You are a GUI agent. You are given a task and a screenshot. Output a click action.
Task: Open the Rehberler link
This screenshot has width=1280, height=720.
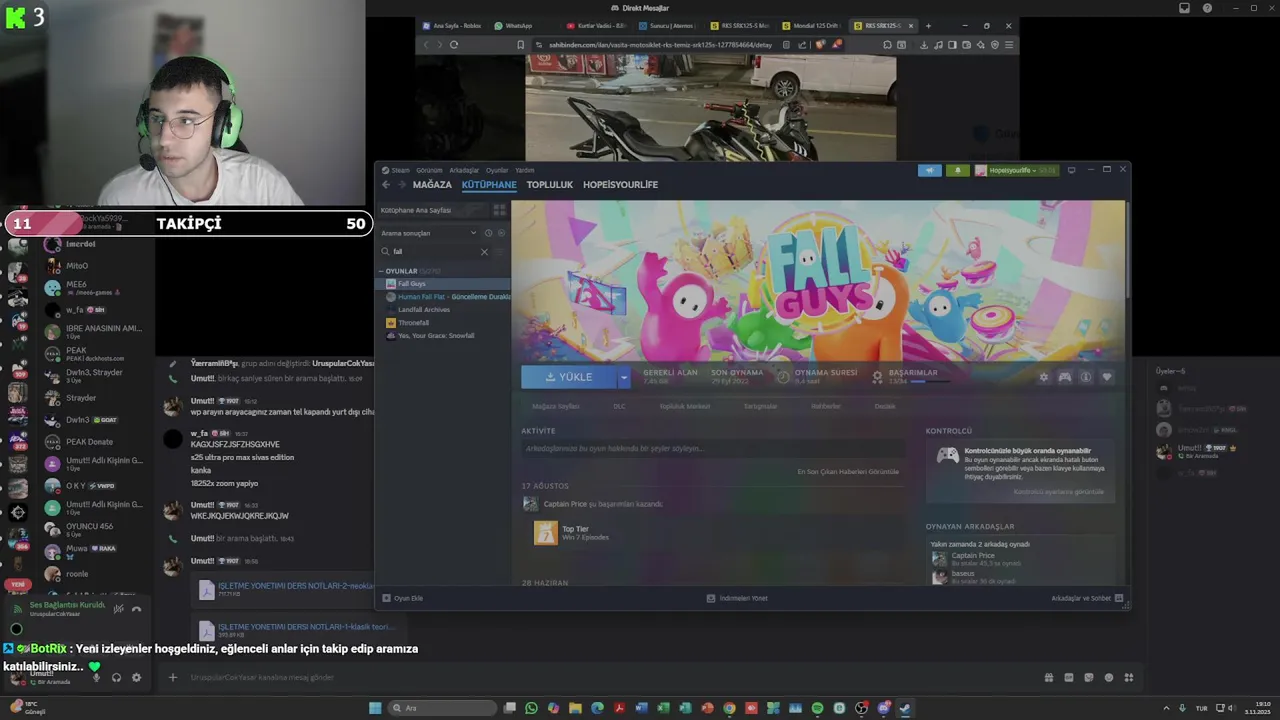pyautogui.click(x=826, y=407)
